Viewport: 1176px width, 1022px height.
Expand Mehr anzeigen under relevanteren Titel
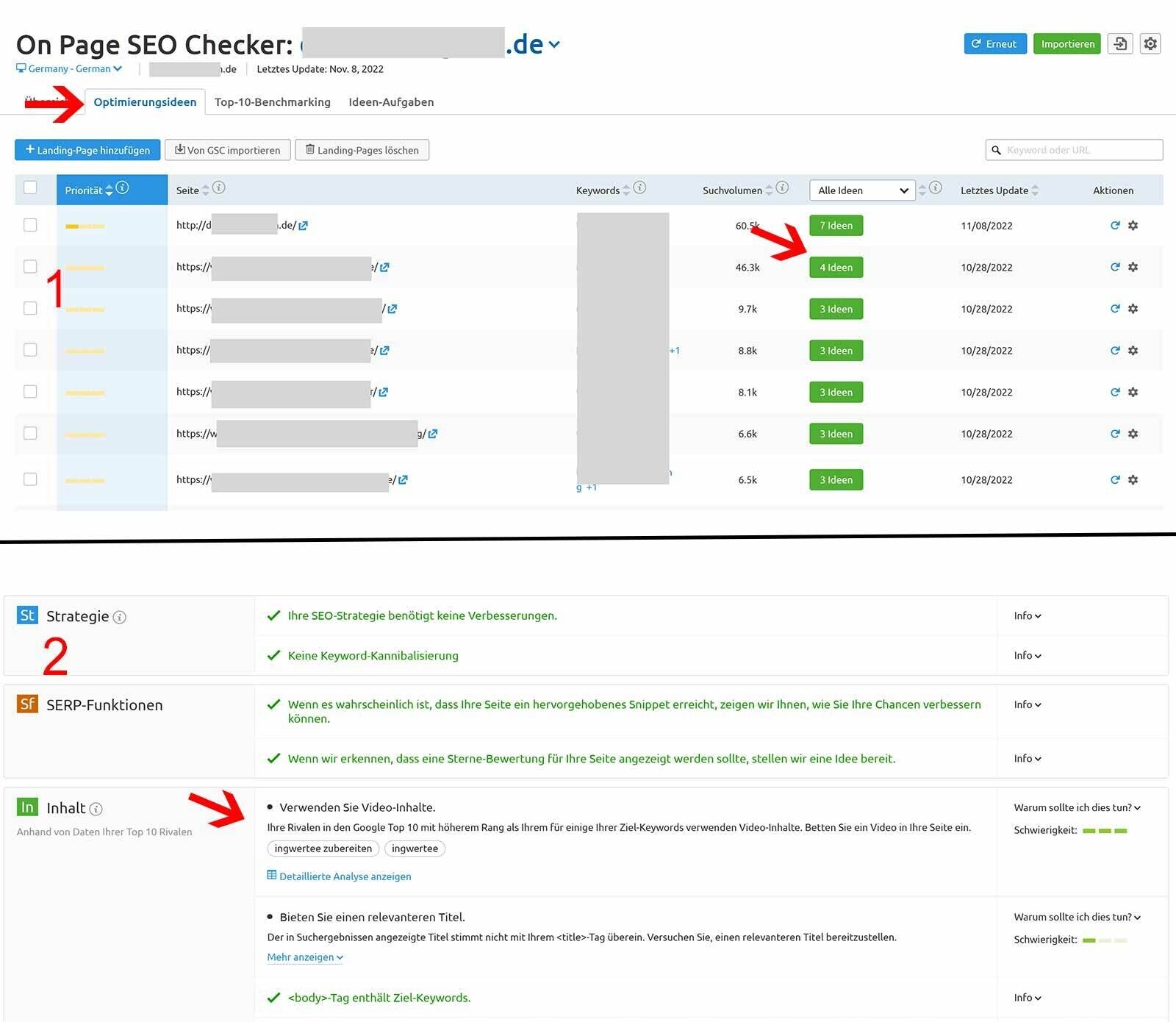coord(305,957)
